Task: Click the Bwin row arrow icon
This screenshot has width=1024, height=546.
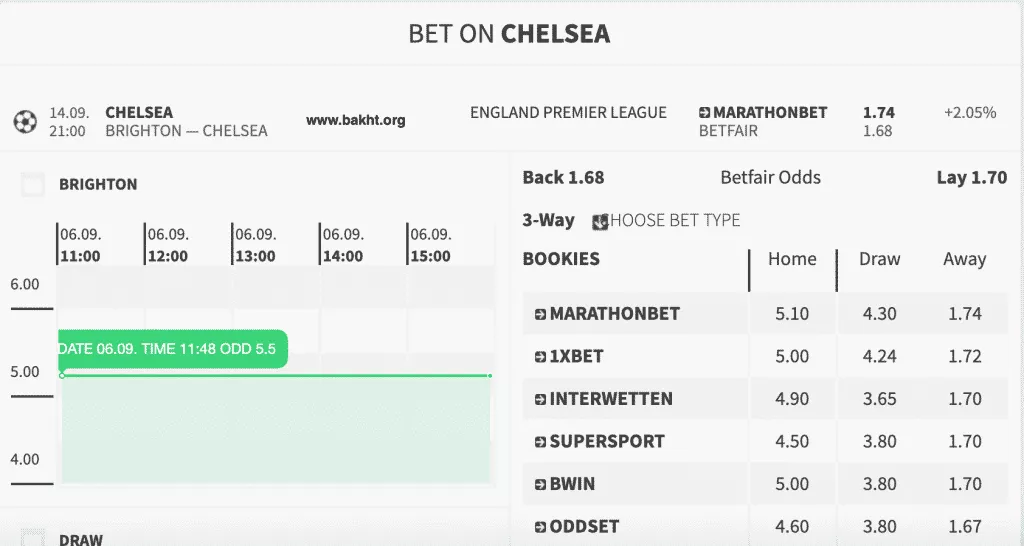Action: point(541,484)
